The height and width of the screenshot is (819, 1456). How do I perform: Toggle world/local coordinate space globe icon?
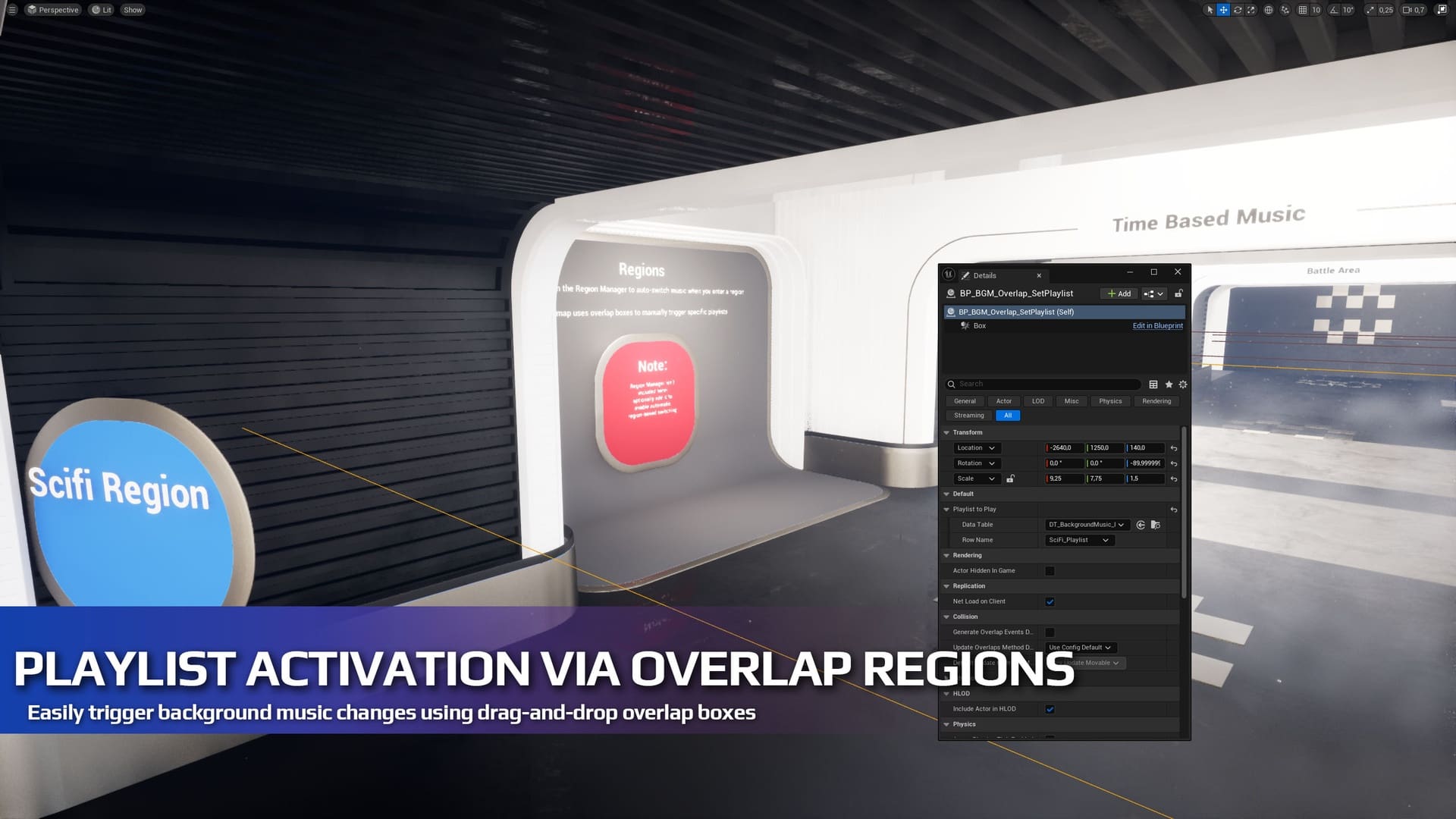click(x=1268, y=10)
